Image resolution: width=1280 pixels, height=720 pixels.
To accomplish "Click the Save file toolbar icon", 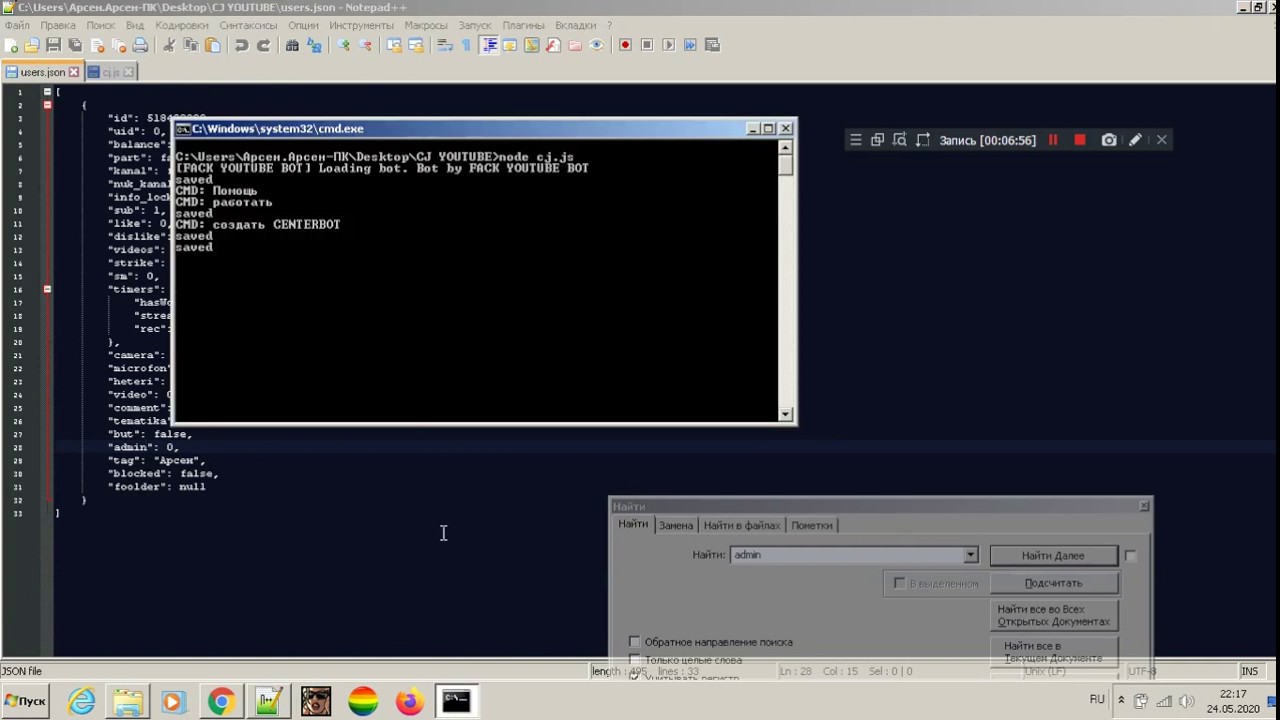I will click(x=54, y=45).
